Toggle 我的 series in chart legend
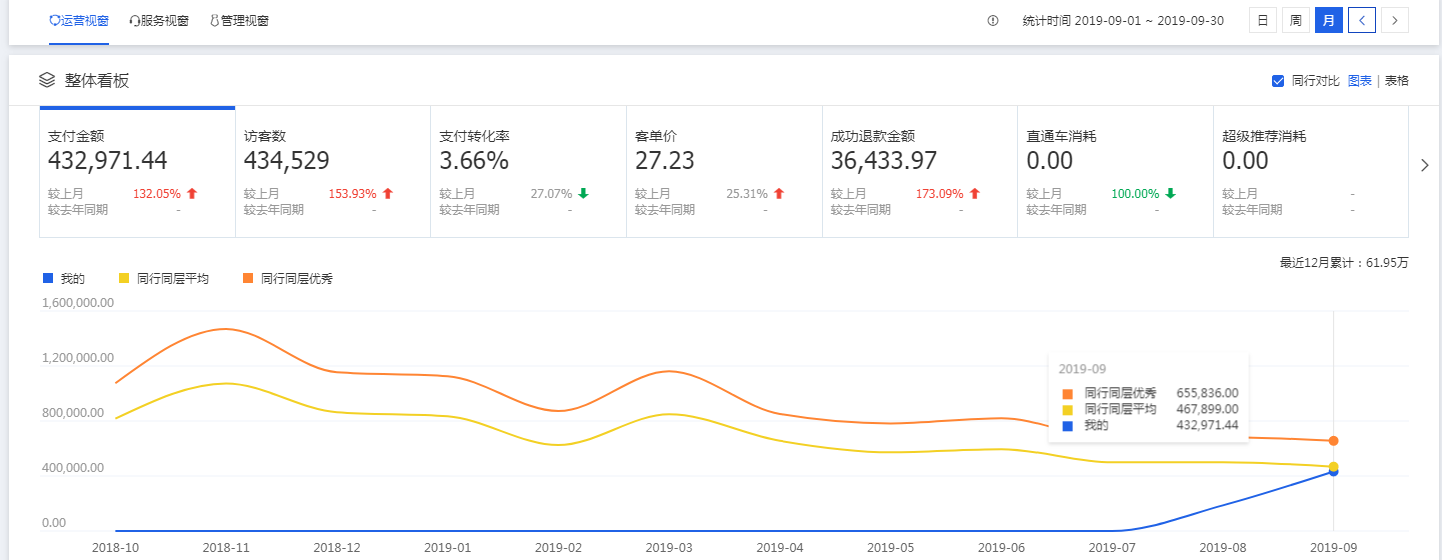Image resolution: width=1442 pixels, height=560 pixels. pos(64,278)
